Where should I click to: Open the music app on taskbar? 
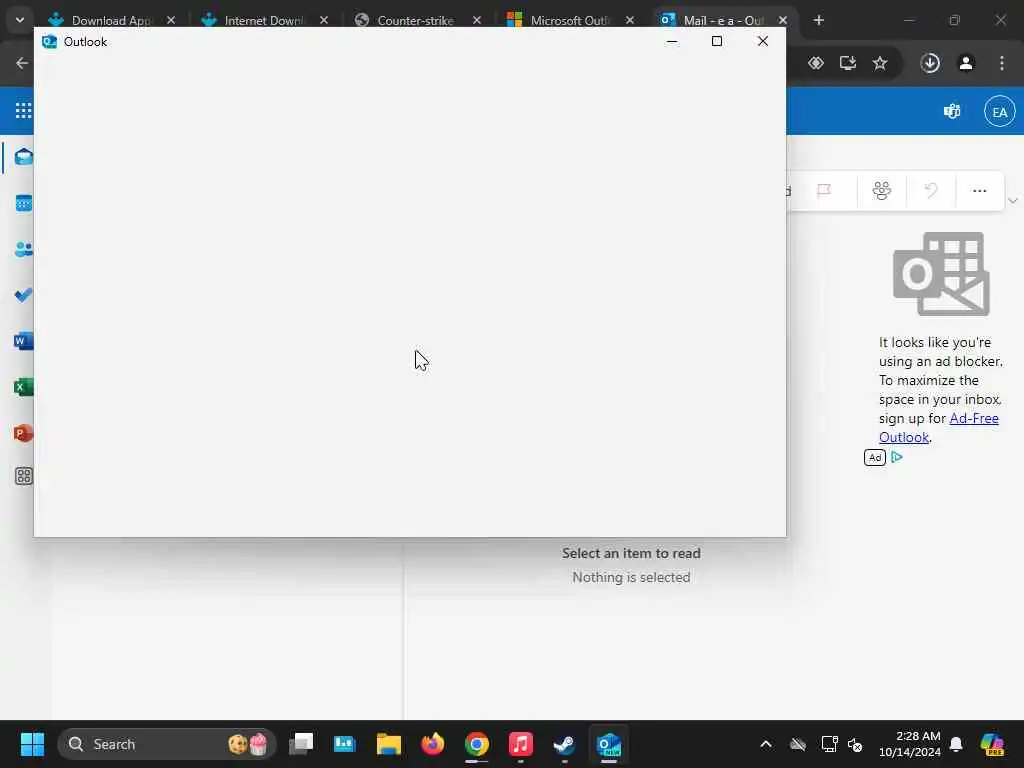520,744
